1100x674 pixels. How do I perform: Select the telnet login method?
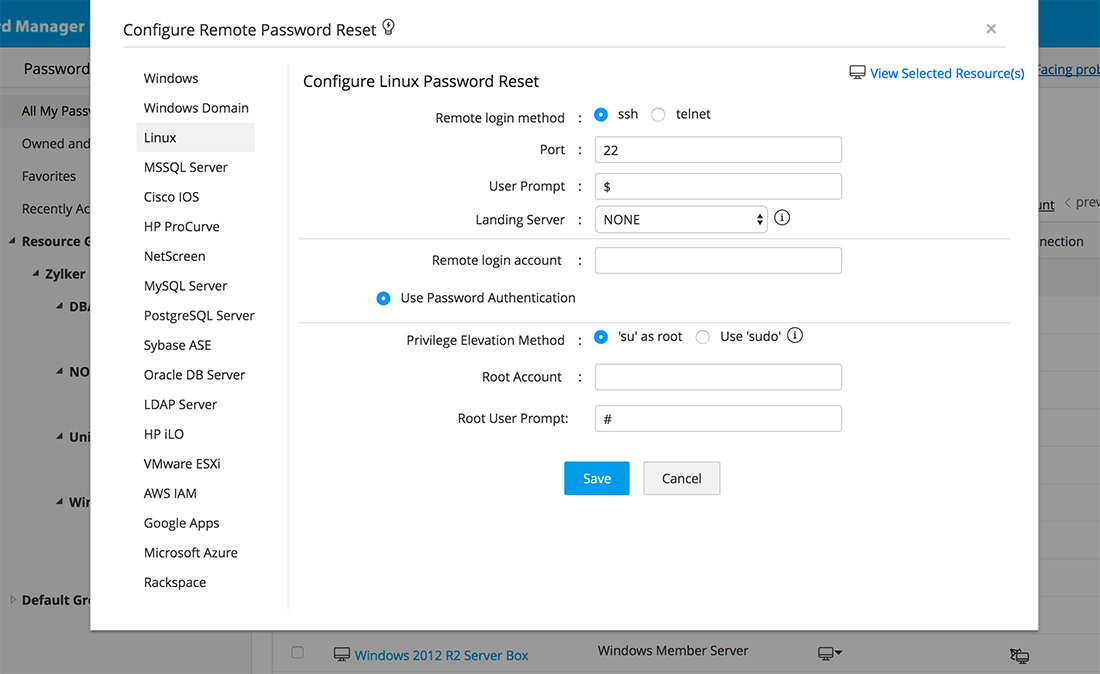658,115
